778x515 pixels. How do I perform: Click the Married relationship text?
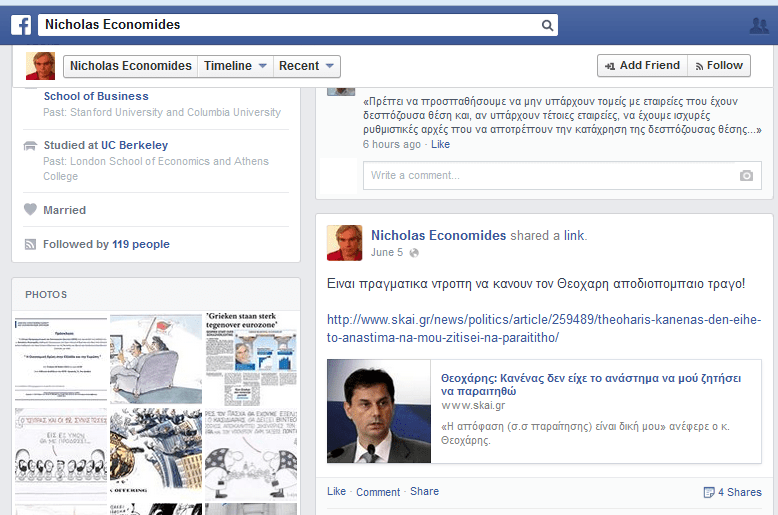click(x=65, y=210)
